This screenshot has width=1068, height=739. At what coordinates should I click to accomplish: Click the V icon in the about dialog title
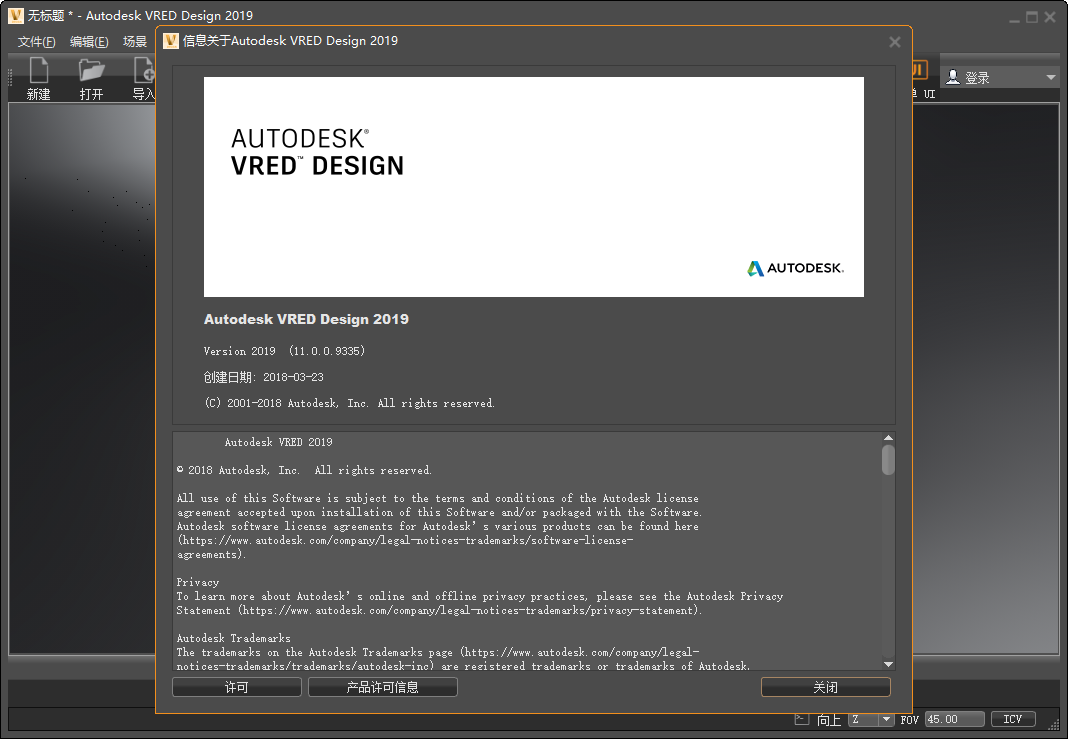click(x=171, y=41)
